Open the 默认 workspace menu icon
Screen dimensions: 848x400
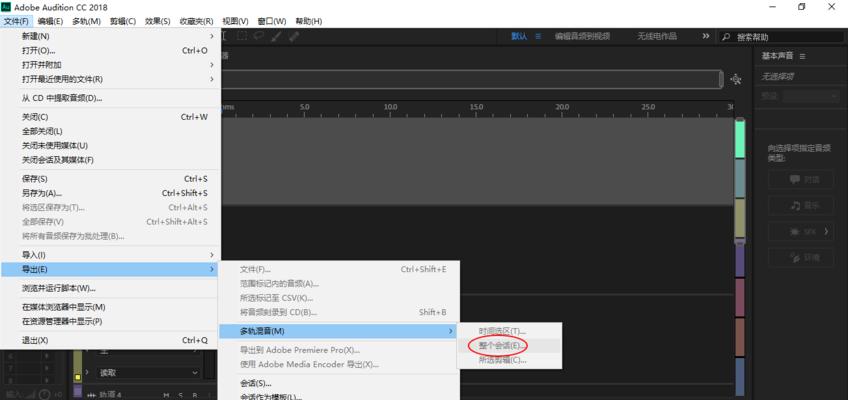tap(538, 36)
